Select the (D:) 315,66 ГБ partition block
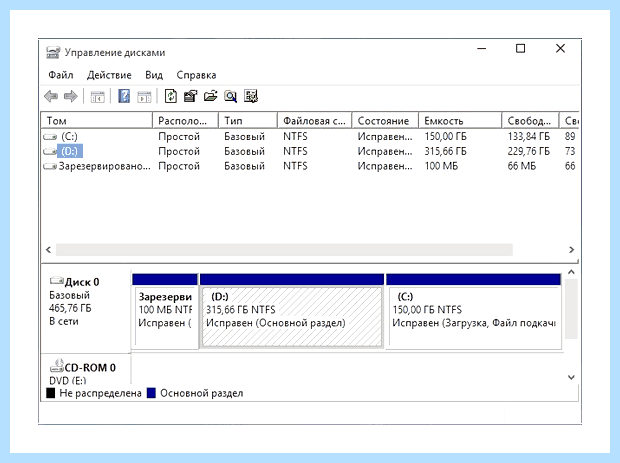620x463 pixels. coord(292,311)
